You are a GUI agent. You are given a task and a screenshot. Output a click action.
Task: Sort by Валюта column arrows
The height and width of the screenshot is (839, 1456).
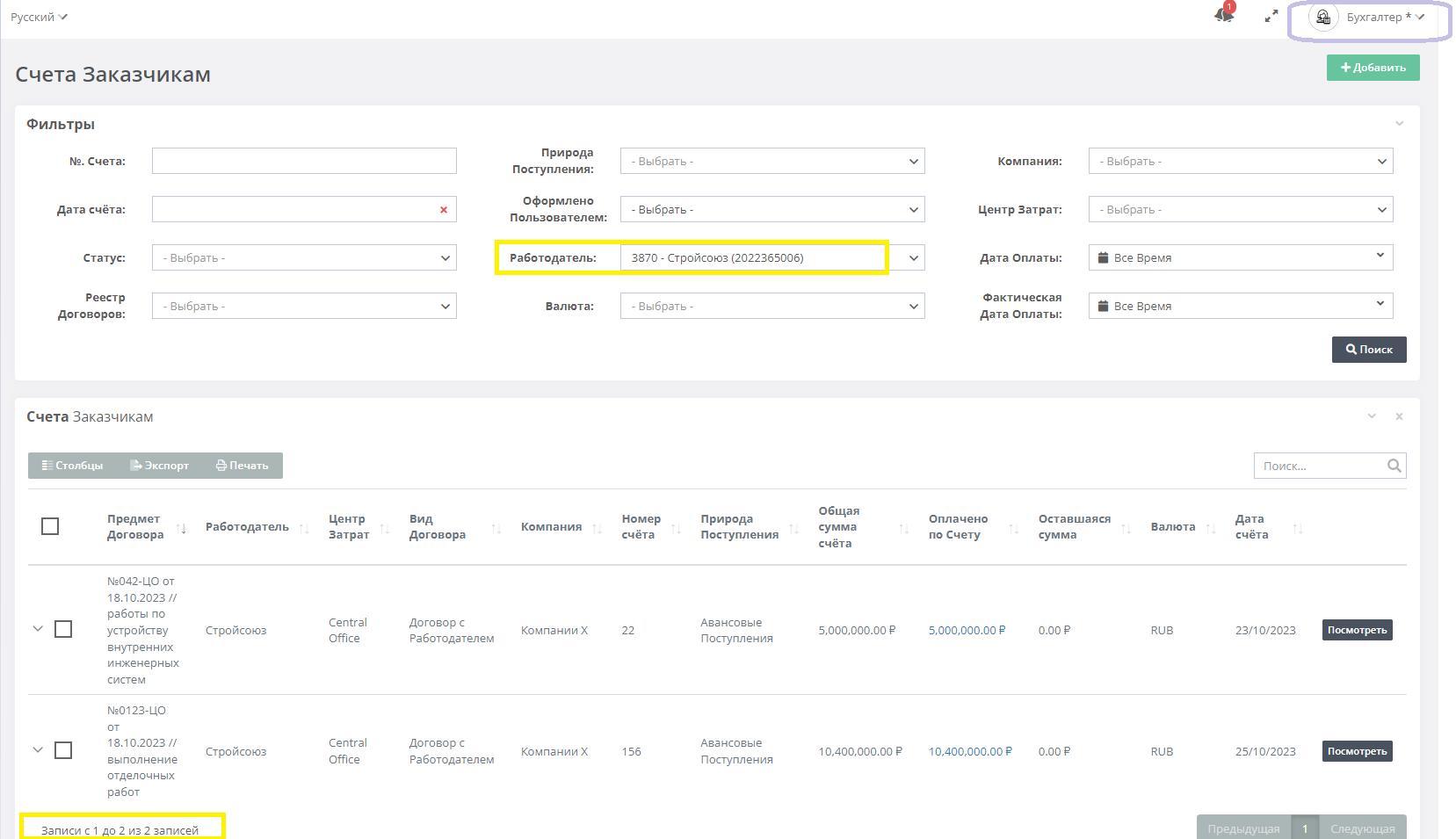[x=1211, y=528]
